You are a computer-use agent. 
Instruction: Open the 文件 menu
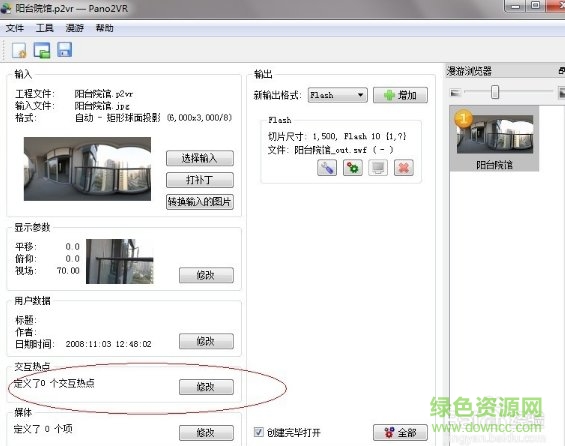(15, 28)
